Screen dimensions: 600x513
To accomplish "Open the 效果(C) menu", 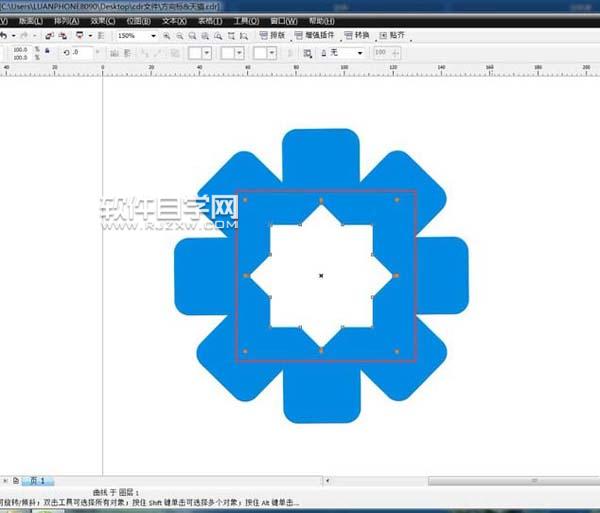I will [102, 20].
